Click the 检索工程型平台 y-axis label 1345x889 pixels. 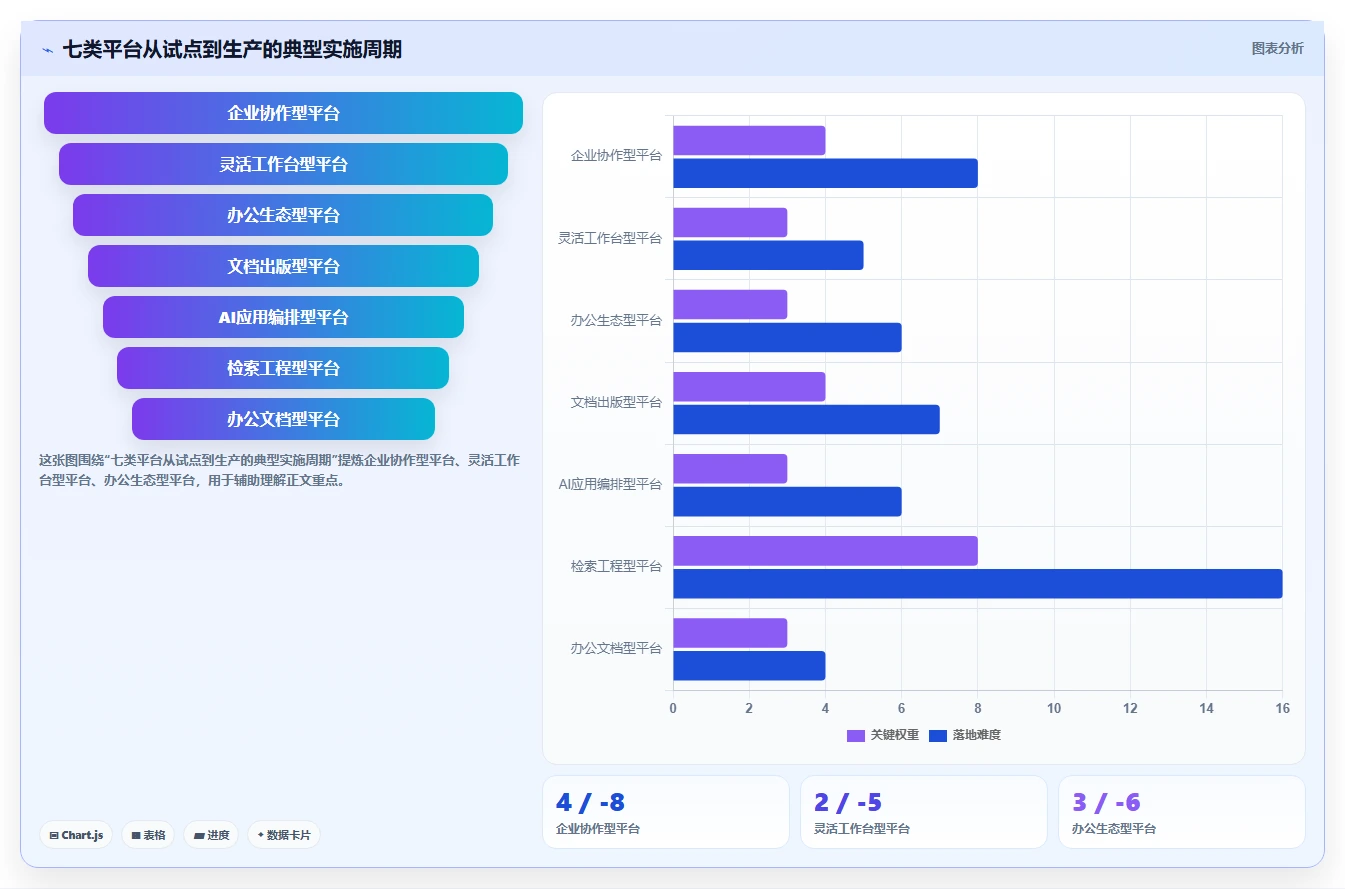tap(616, 567)
